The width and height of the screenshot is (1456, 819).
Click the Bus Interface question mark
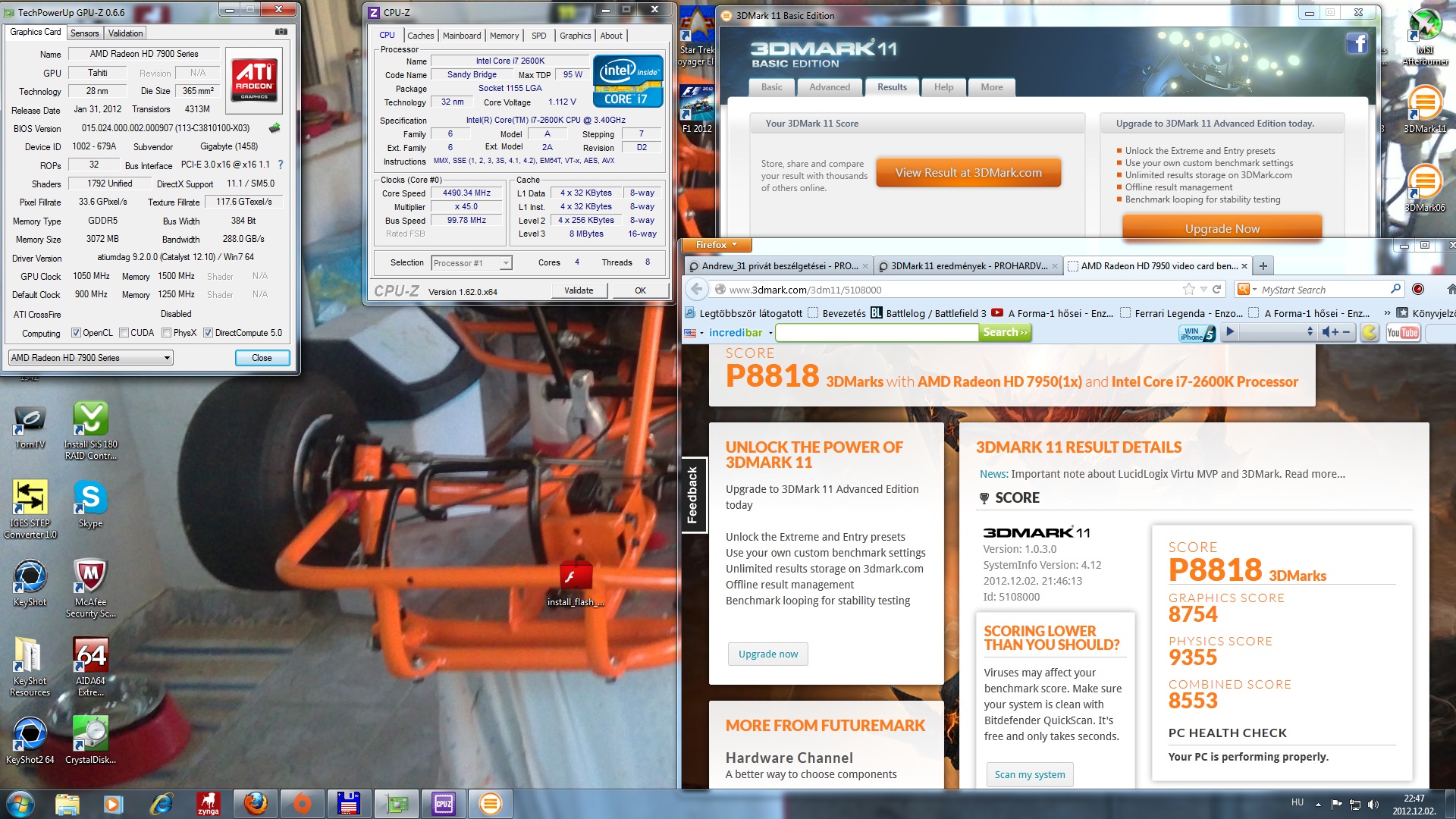[281, 165]
